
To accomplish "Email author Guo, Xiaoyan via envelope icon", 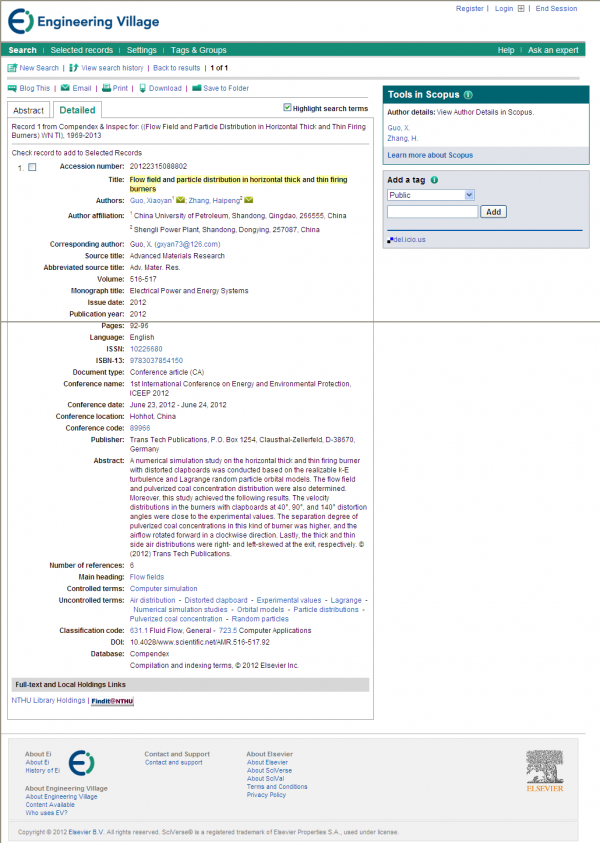I will click(180, 201).
